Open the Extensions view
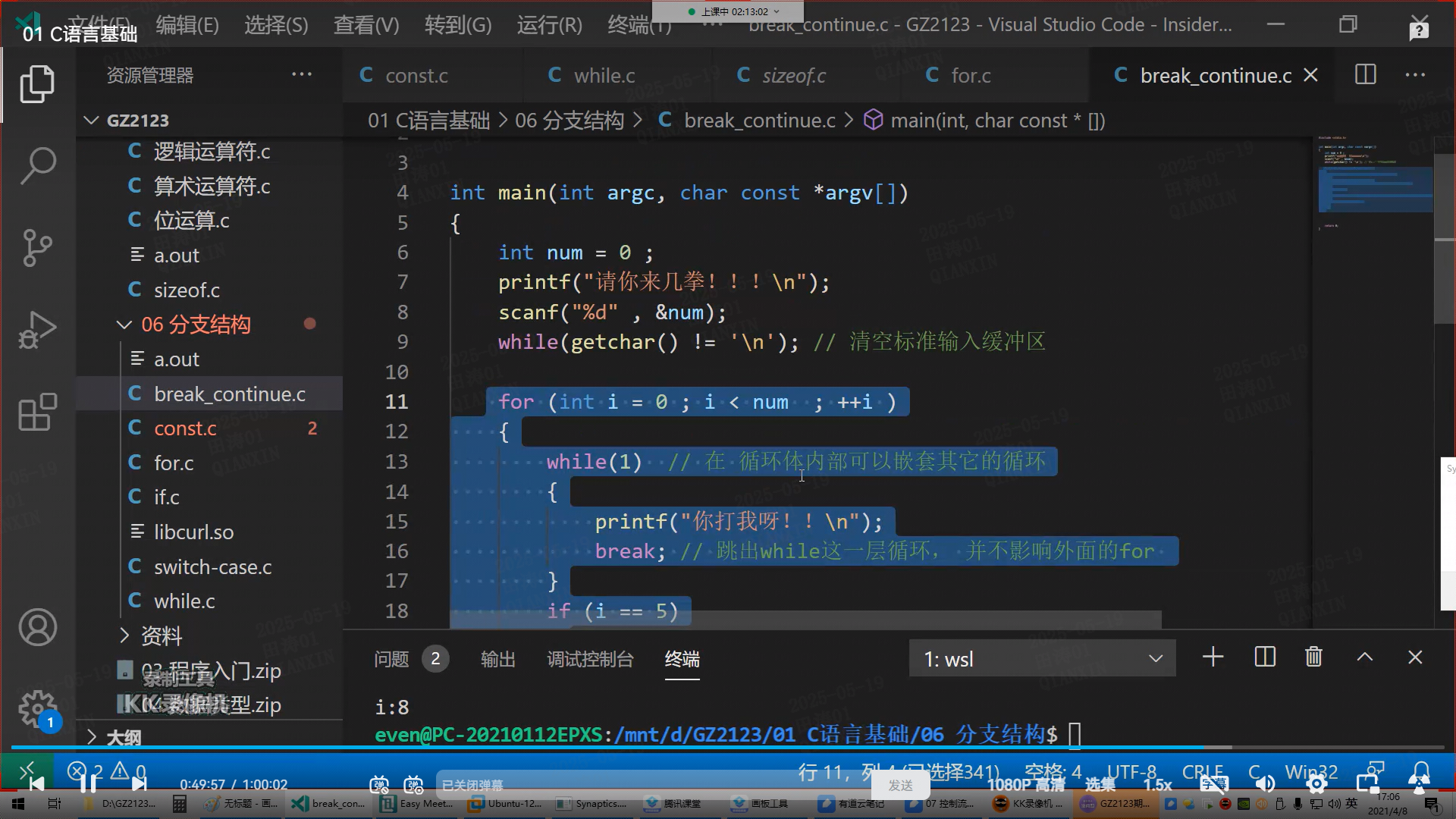This screenshot has width=1456, height=819. [x=37, y=413]
